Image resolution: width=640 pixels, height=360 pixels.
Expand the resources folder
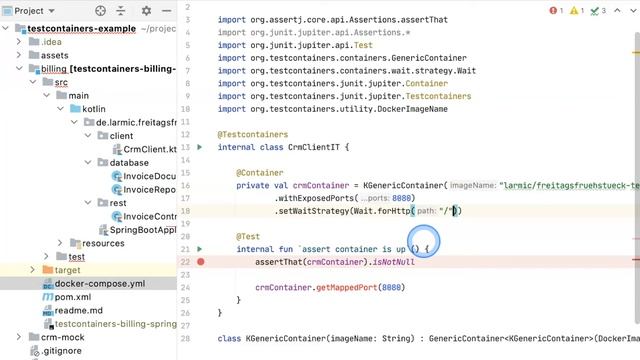(x=60, y=243)
